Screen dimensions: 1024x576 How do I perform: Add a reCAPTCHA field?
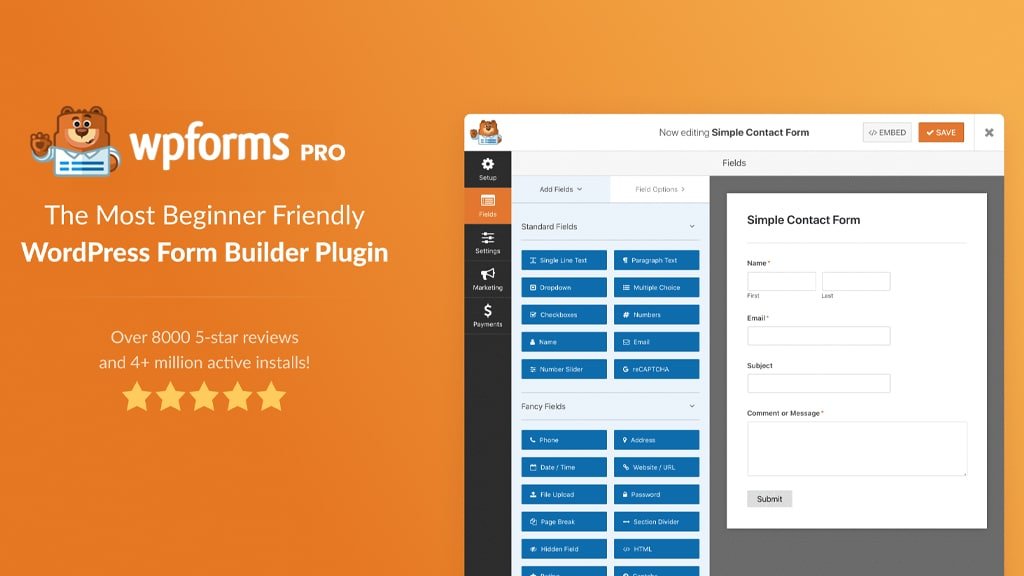click(x=656, y=369)
